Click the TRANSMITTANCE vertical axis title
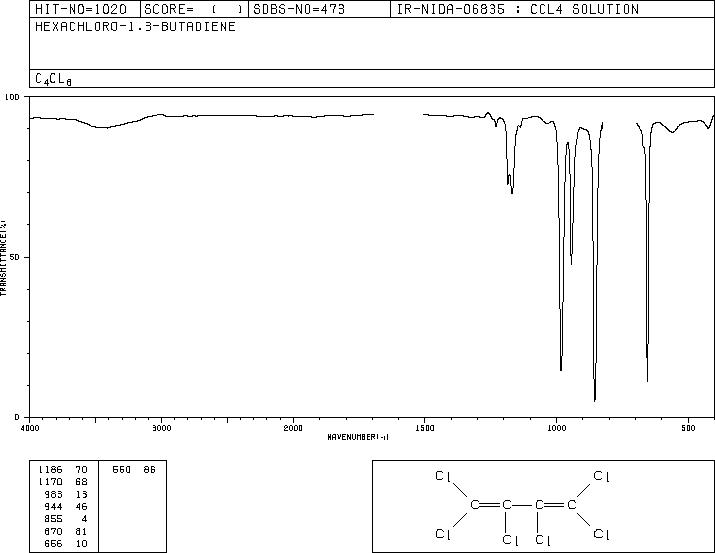This screenshot has width=715, height=553. click(x=3, y=258)
